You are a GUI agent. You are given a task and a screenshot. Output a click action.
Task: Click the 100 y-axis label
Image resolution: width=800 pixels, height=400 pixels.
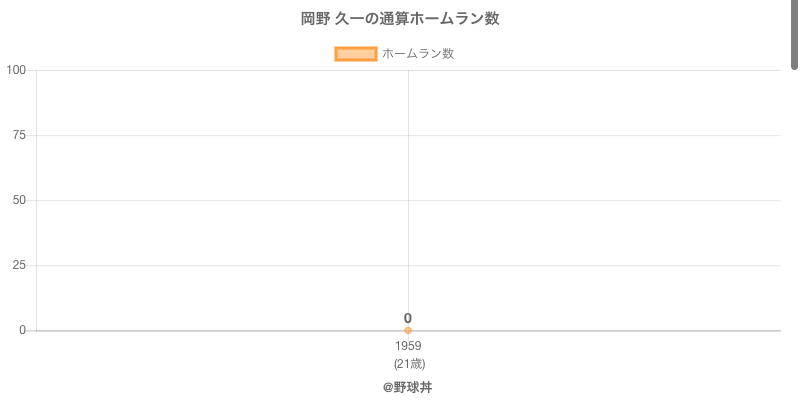16,70
